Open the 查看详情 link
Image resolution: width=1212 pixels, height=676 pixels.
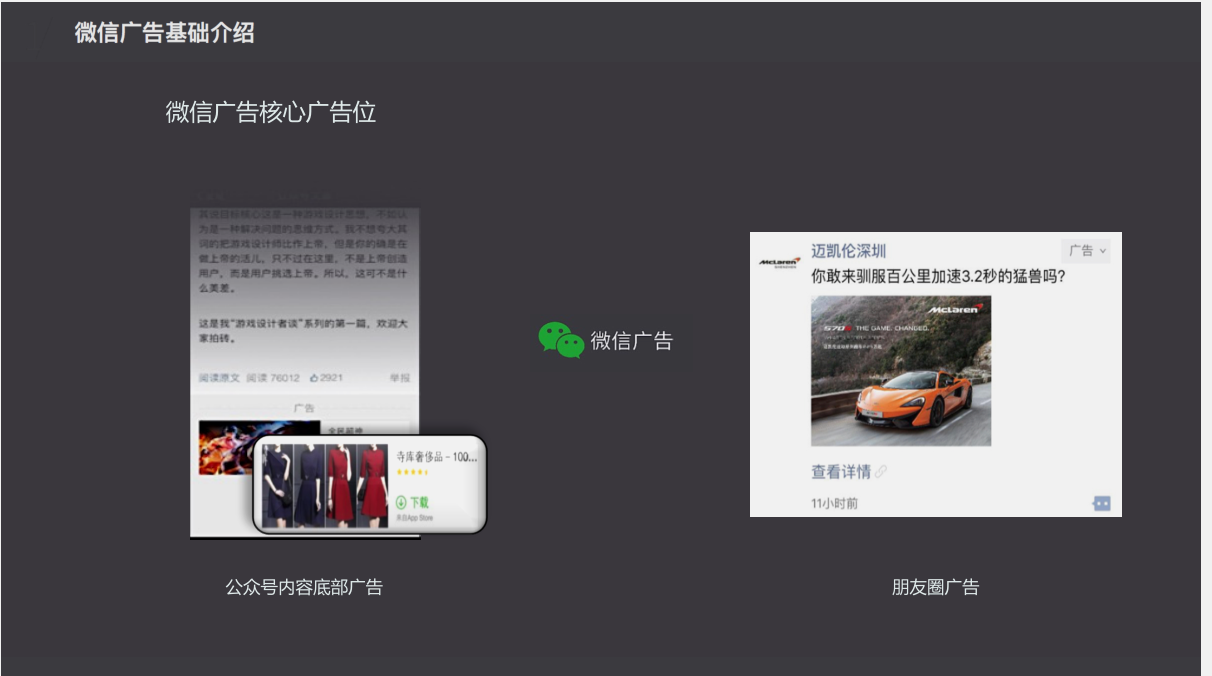841,472
